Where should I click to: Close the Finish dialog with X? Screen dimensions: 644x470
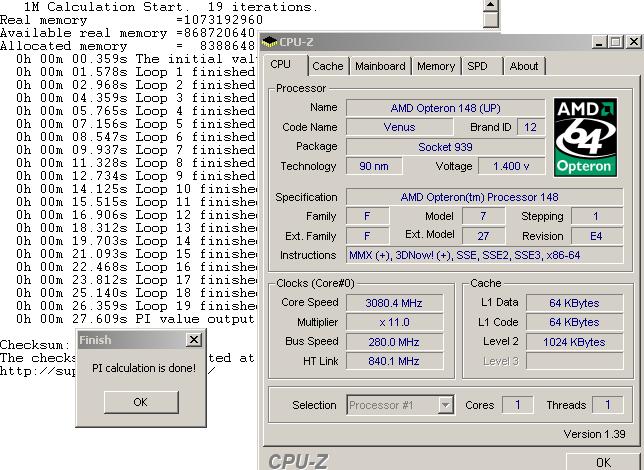[x=194, y=340]
